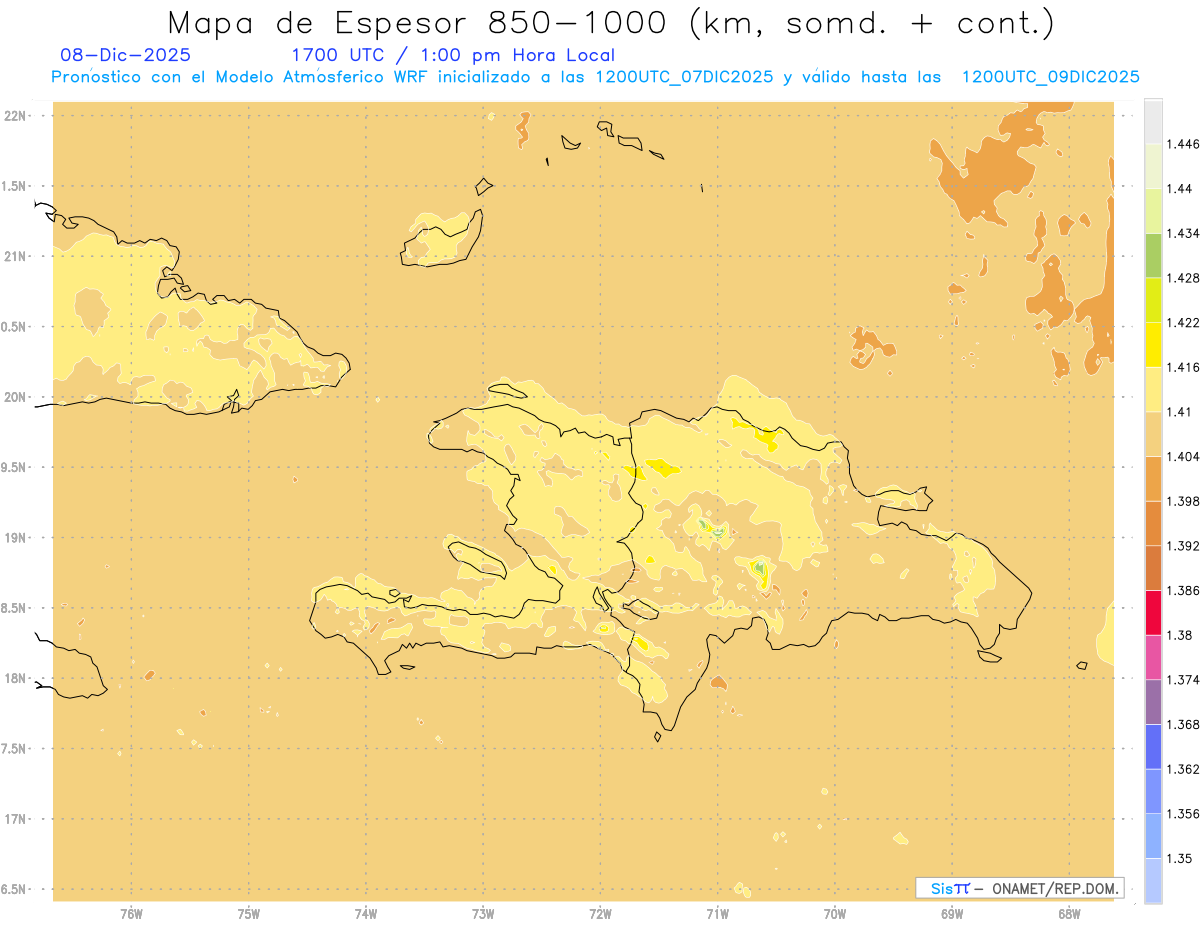
Task: Click the '1700 UTC / 1:00 pm Hora Local' text
Action: 453,55
